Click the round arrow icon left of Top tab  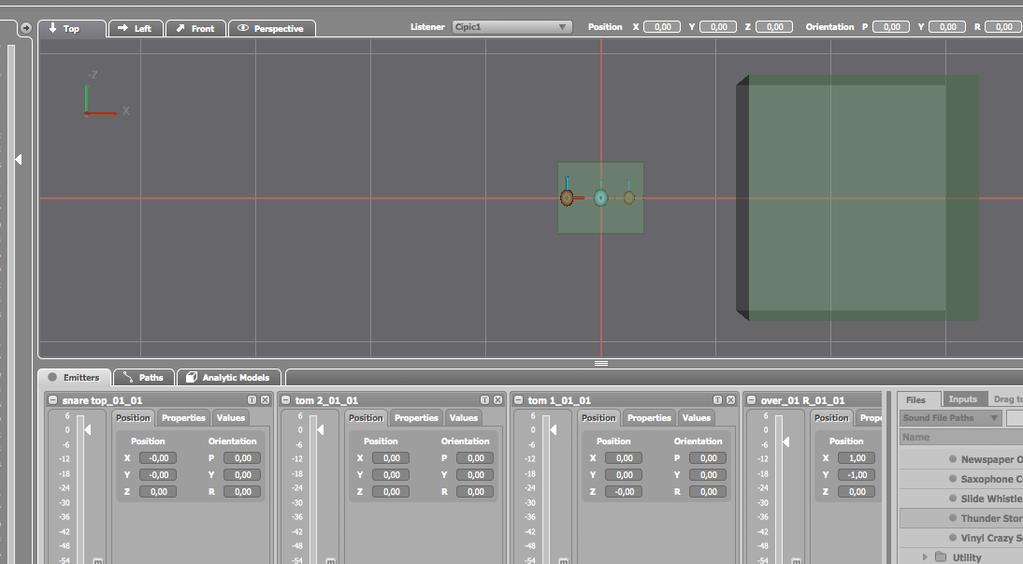25,28
